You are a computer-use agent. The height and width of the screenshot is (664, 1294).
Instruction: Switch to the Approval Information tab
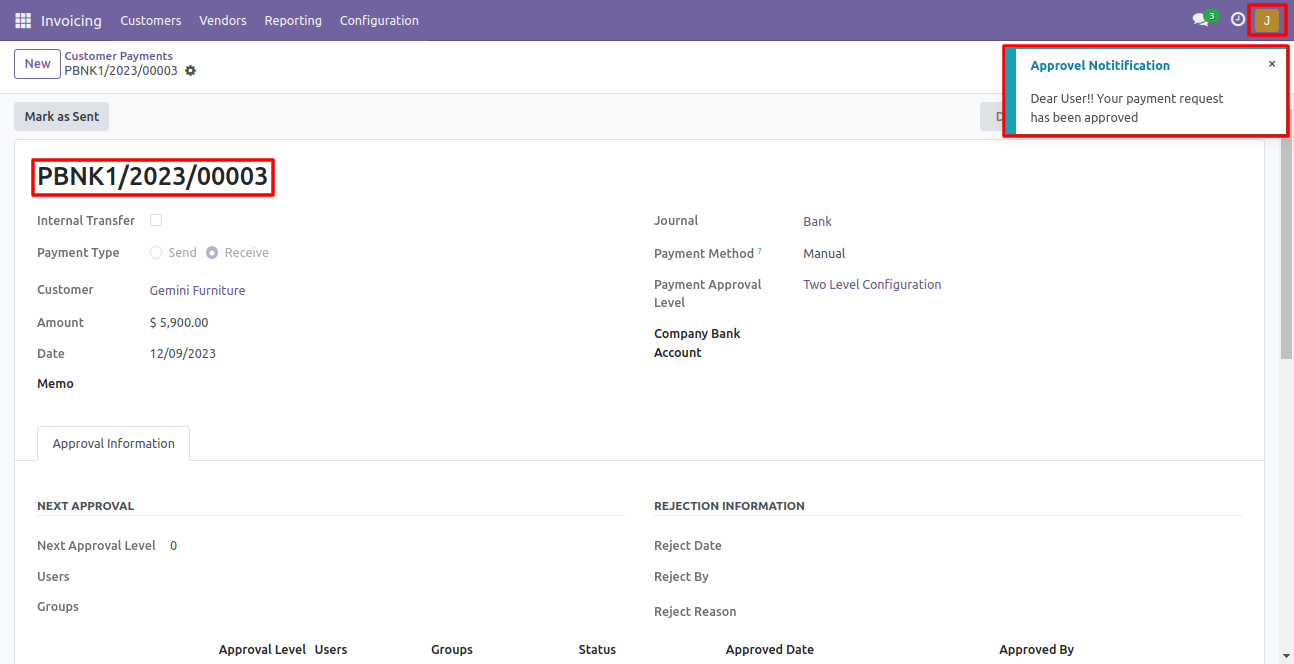click(x=113, y=443)
